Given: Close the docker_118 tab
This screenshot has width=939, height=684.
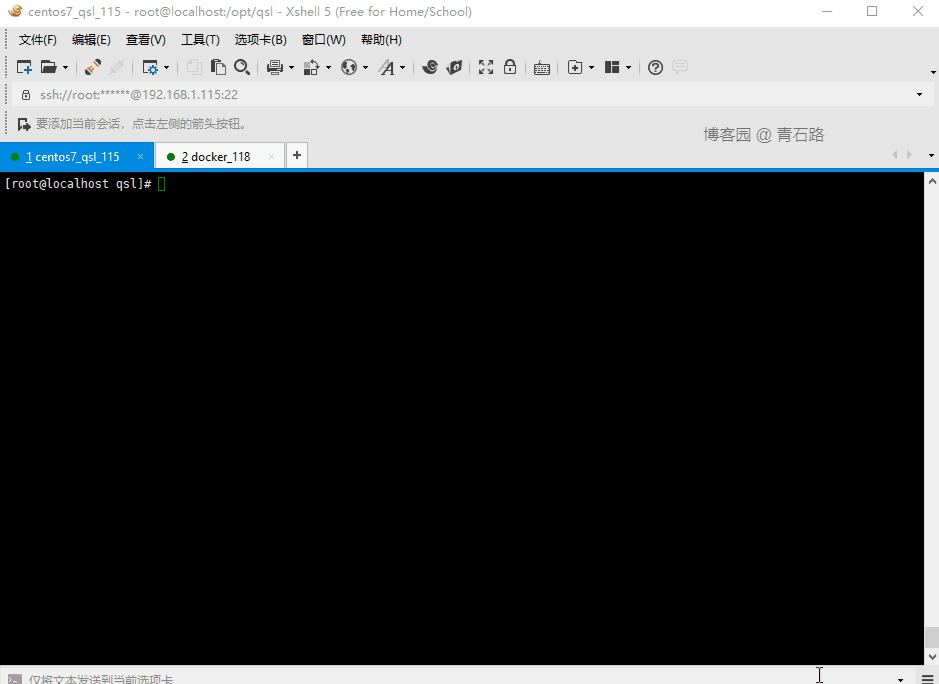Looking at the screenshot, I should (271, 156).
